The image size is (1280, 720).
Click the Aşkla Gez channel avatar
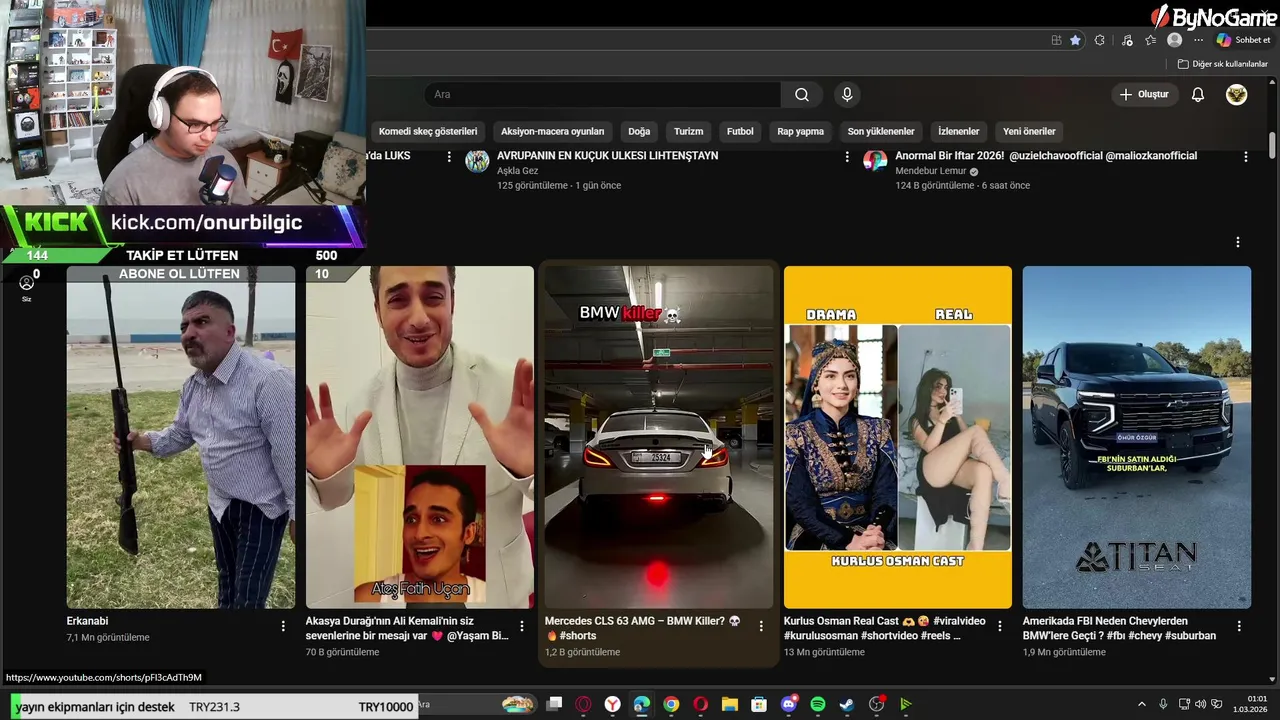pos(477,160)
